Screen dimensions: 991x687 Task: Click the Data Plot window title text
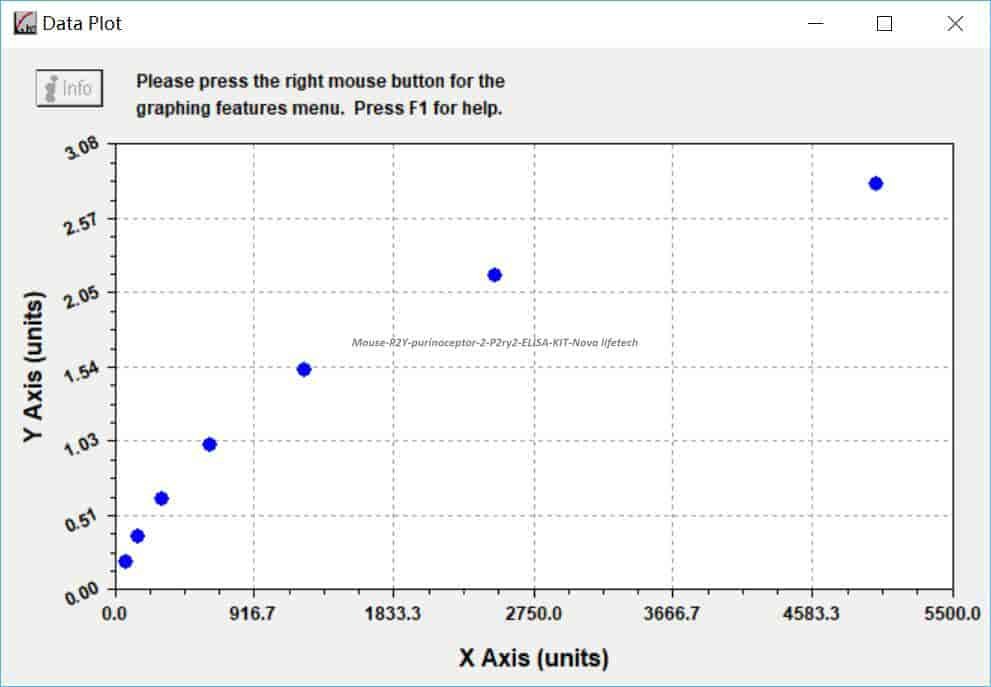pos(82,23)
